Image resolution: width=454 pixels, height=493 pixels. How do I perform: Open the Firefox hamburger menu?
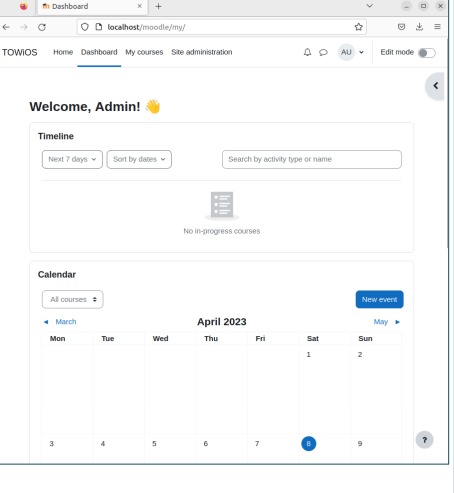pyautogui.click(x=437, y=27)
